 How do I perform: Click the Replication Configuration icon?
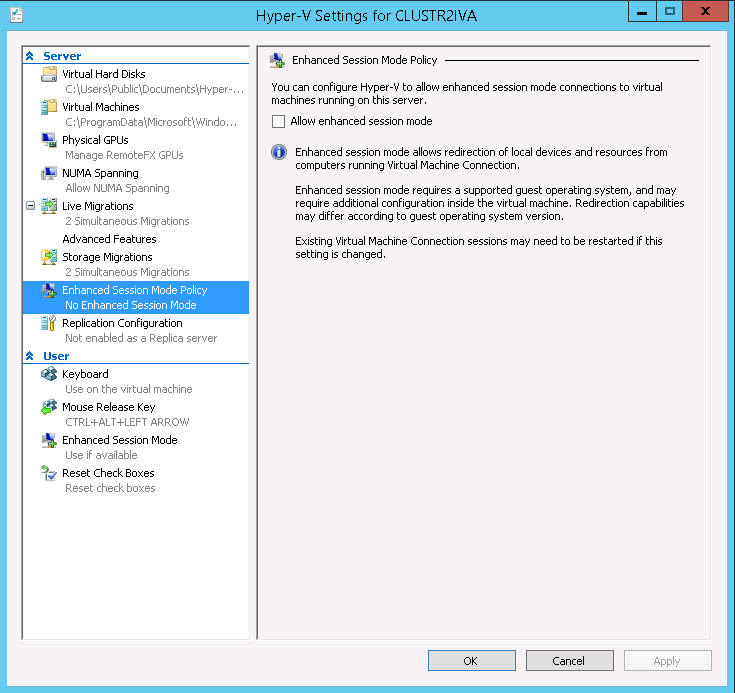click(x=49, y=323)
